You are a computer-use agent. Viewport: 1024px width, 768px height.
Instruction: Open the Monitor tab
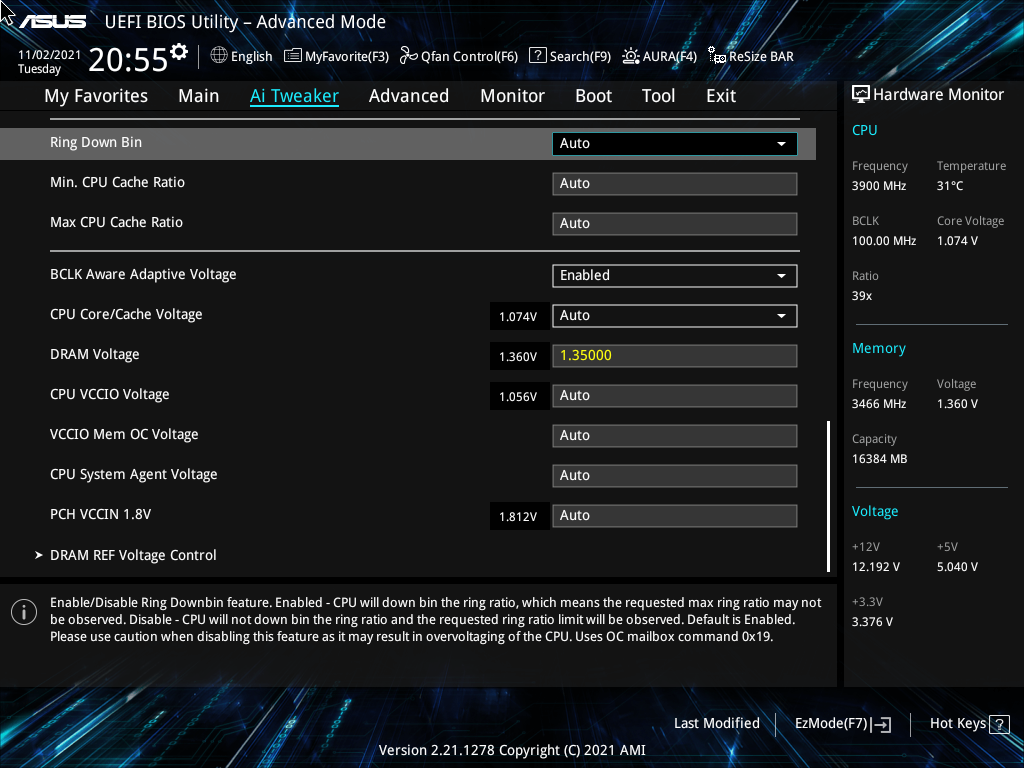tap(512, 96)
